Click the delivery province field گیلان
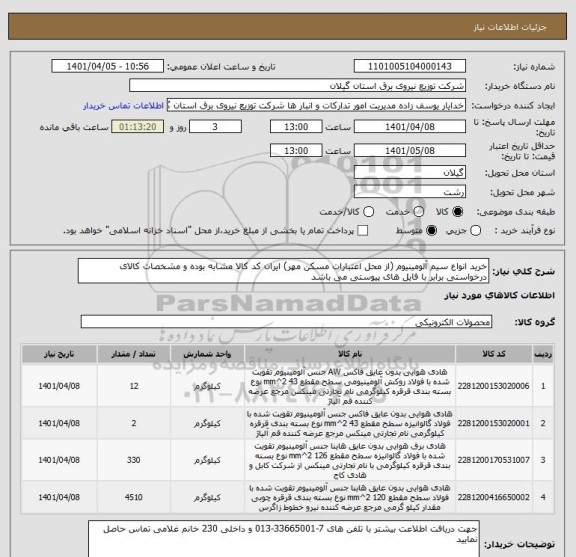 click(410, 172)
